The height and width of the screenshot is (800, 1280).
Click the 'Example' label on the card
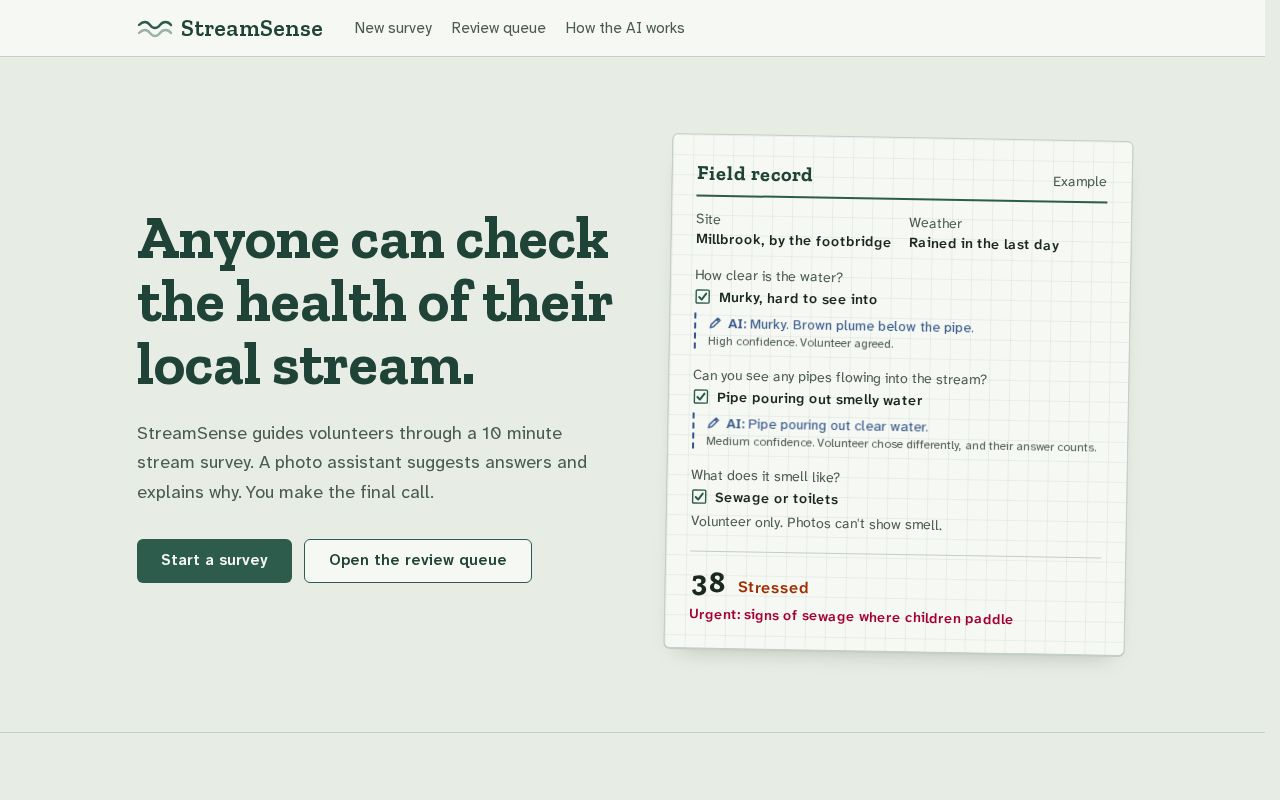coord(1080,182)
